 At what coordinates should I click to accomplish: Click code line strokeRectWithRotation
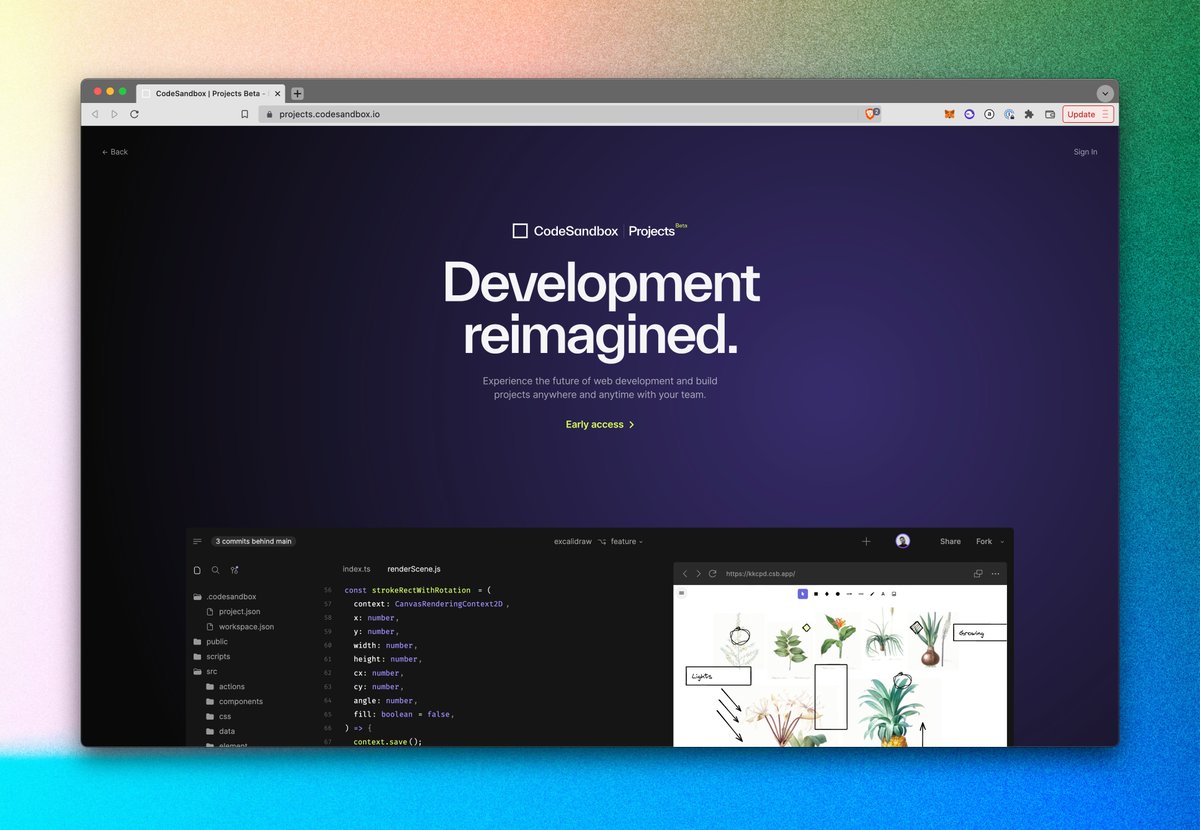click(x=417, y=590)
